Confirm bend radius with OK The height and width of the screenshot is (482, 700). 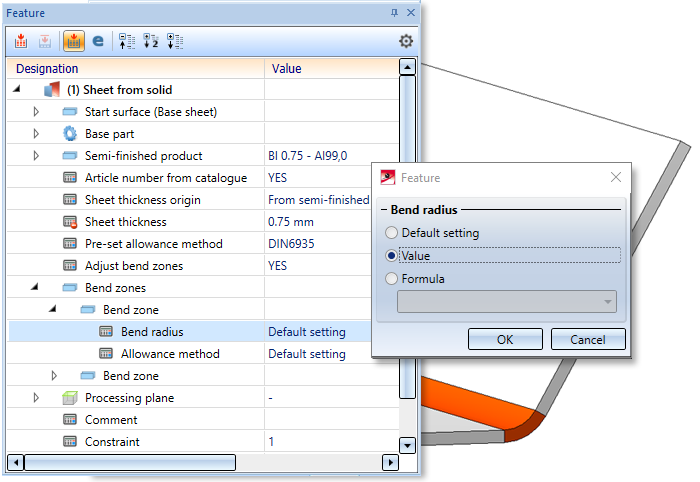click(505, 340)
